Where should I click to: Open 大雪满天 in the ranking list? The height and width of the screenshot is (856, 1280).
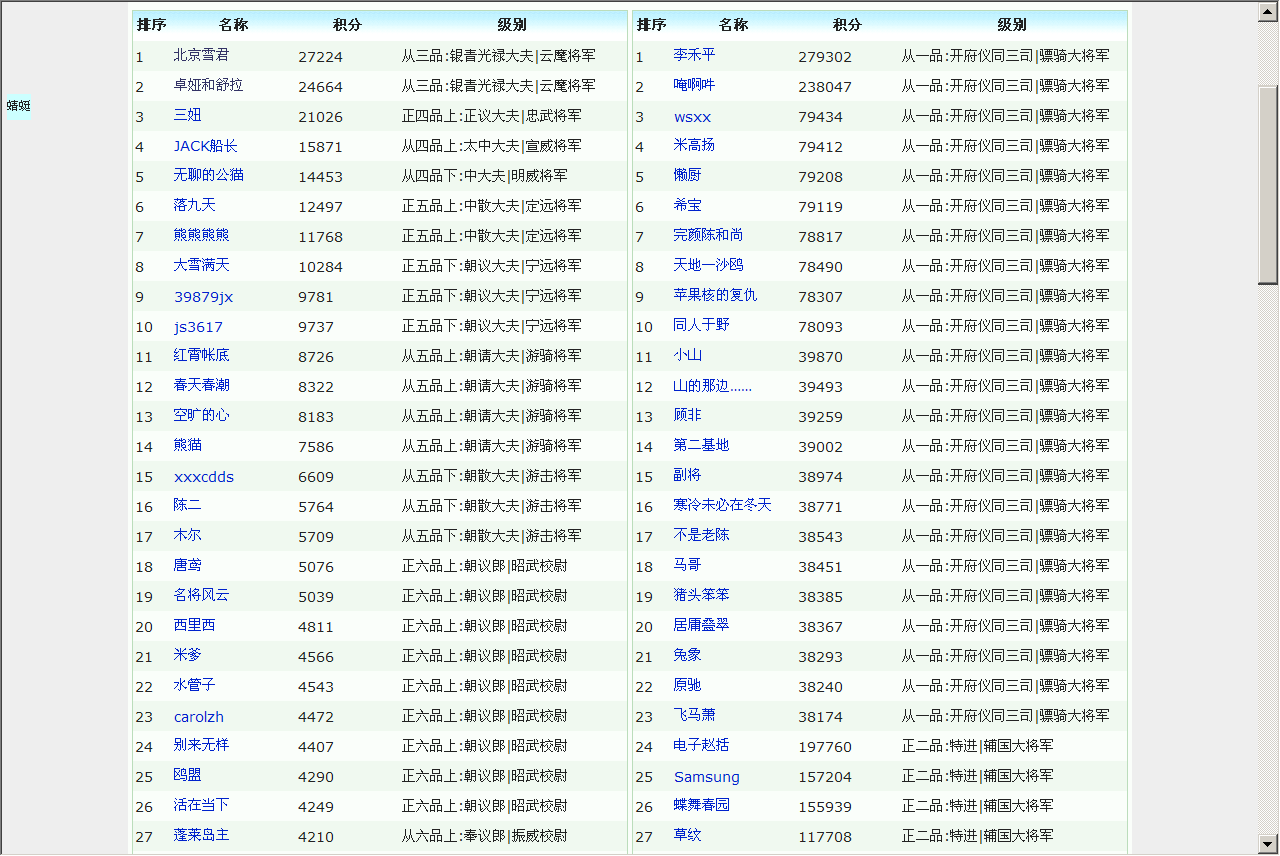coord(202,265)
